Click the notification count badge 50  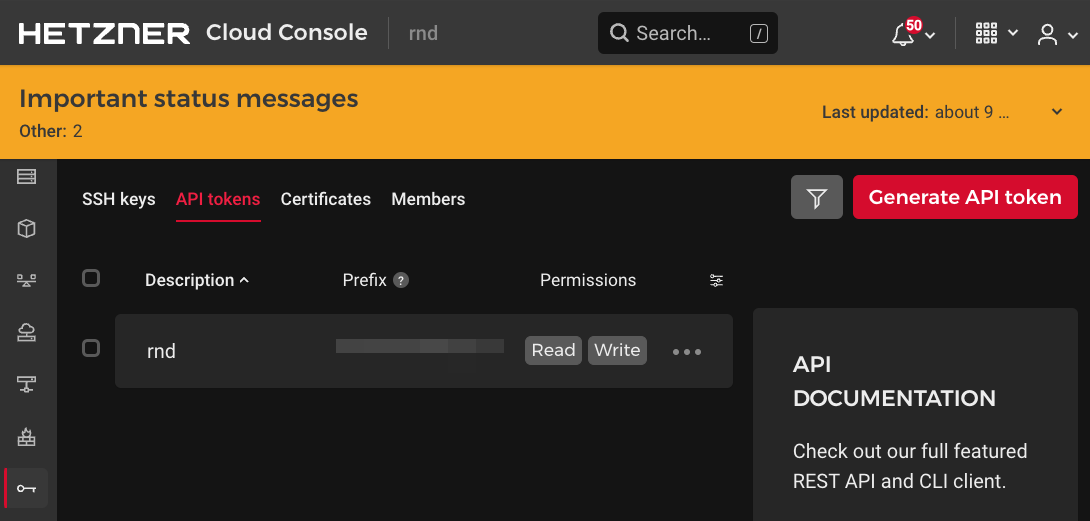tap(913, 26)
